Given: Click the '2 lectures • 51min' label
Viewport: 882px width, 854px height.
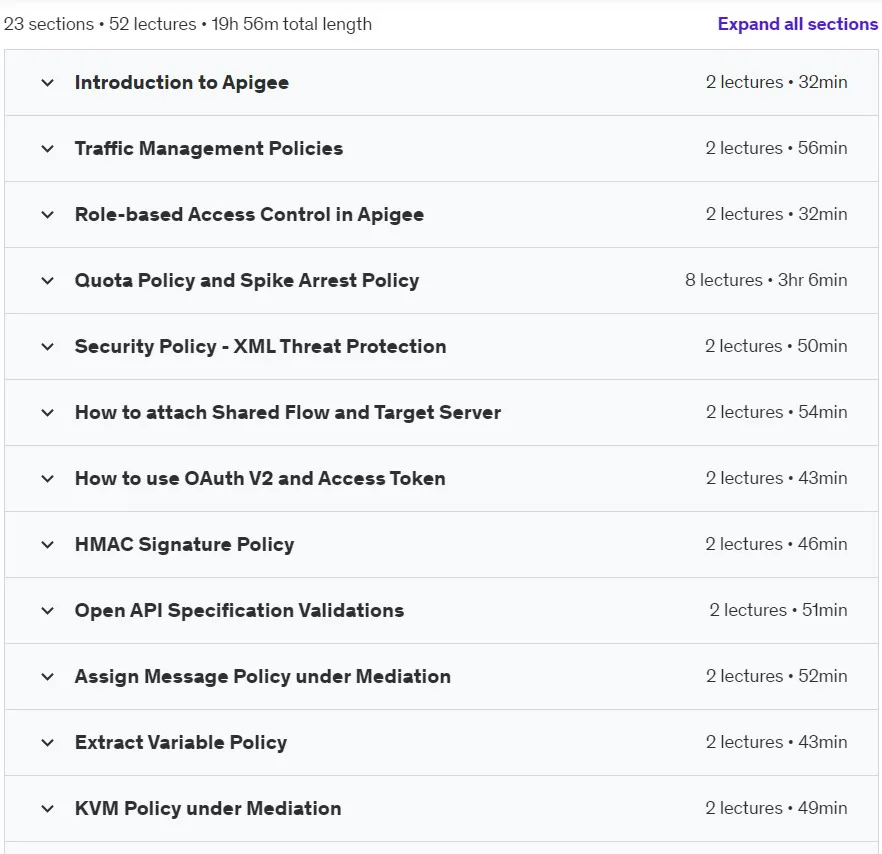Looking at the screenshot, I should tap(778, 610).
